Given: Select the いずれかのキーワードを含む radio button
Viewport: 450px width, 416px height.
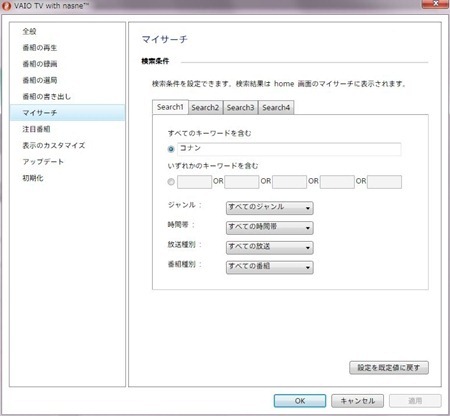Looking at the screenshot, I should 171,182.
